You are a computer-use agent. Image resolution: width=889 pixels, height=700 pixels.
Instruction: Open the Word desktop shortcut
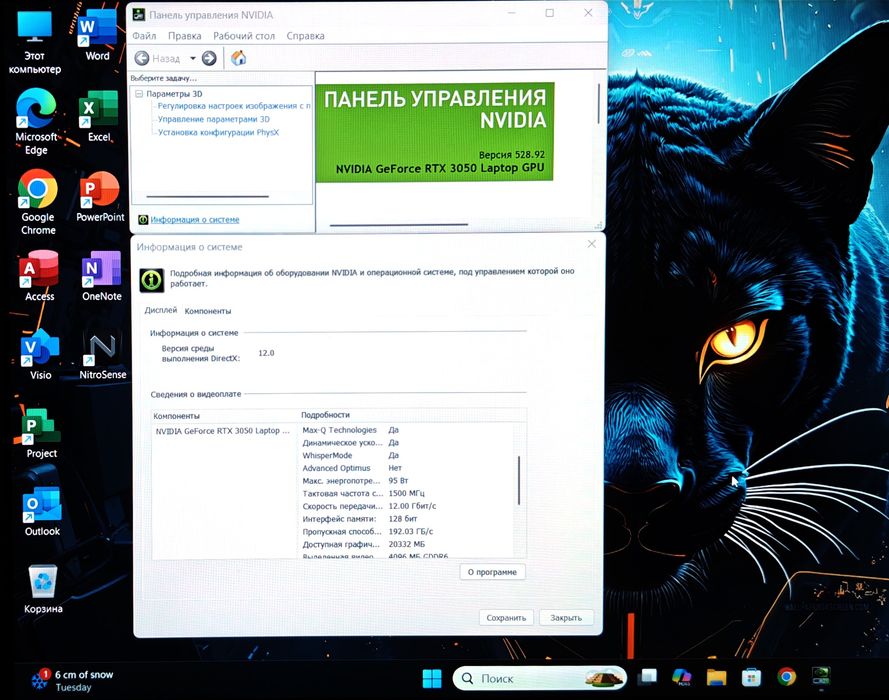tap(97, 37)
